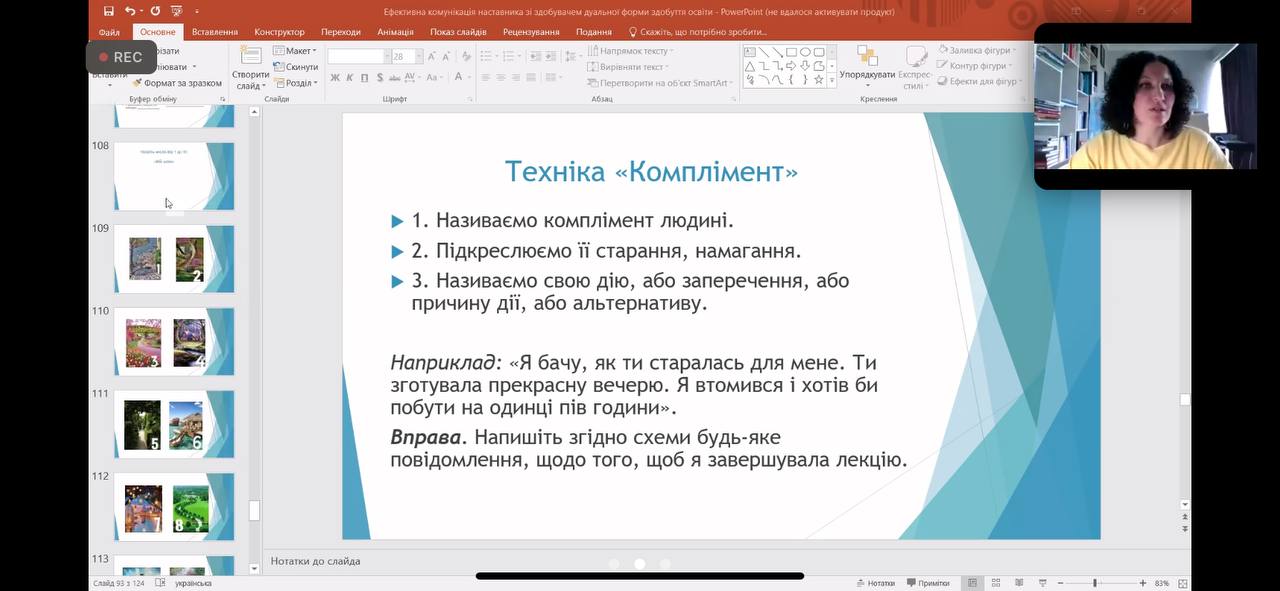
Task: Open Reading View from status bar
Action: (x=1019, y=583)
